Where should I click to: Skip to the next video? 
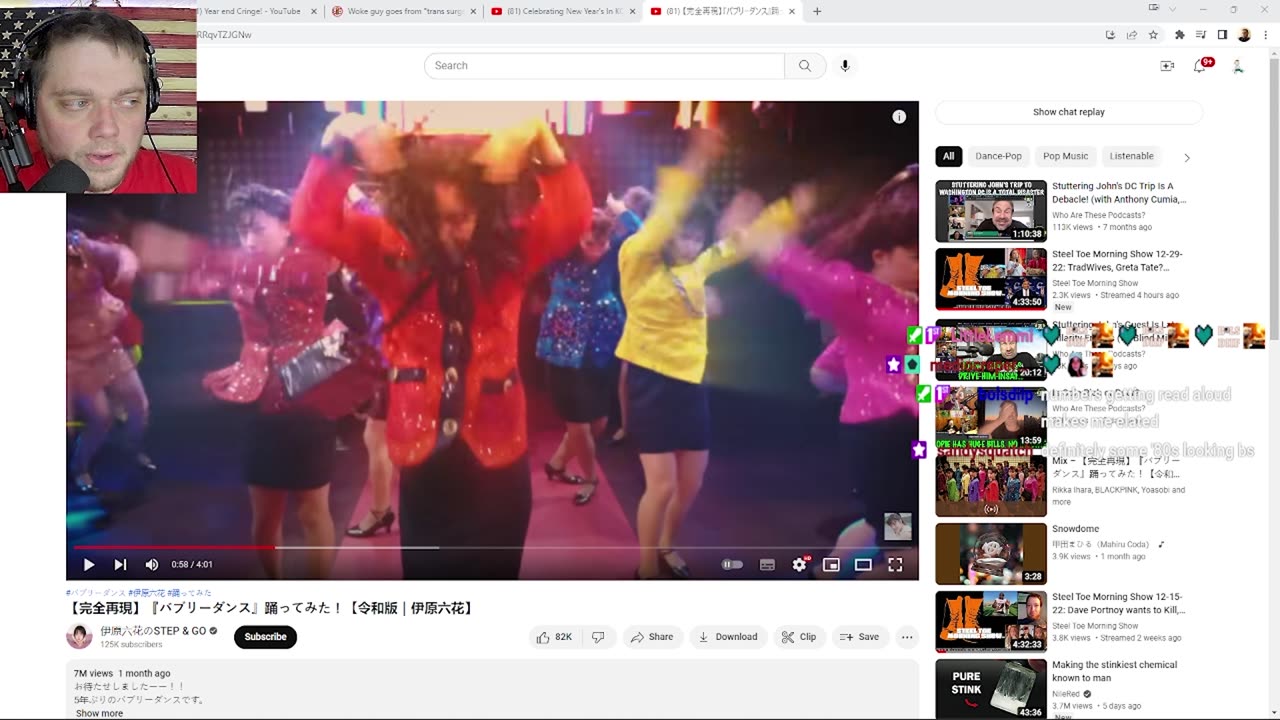point(120,565)
